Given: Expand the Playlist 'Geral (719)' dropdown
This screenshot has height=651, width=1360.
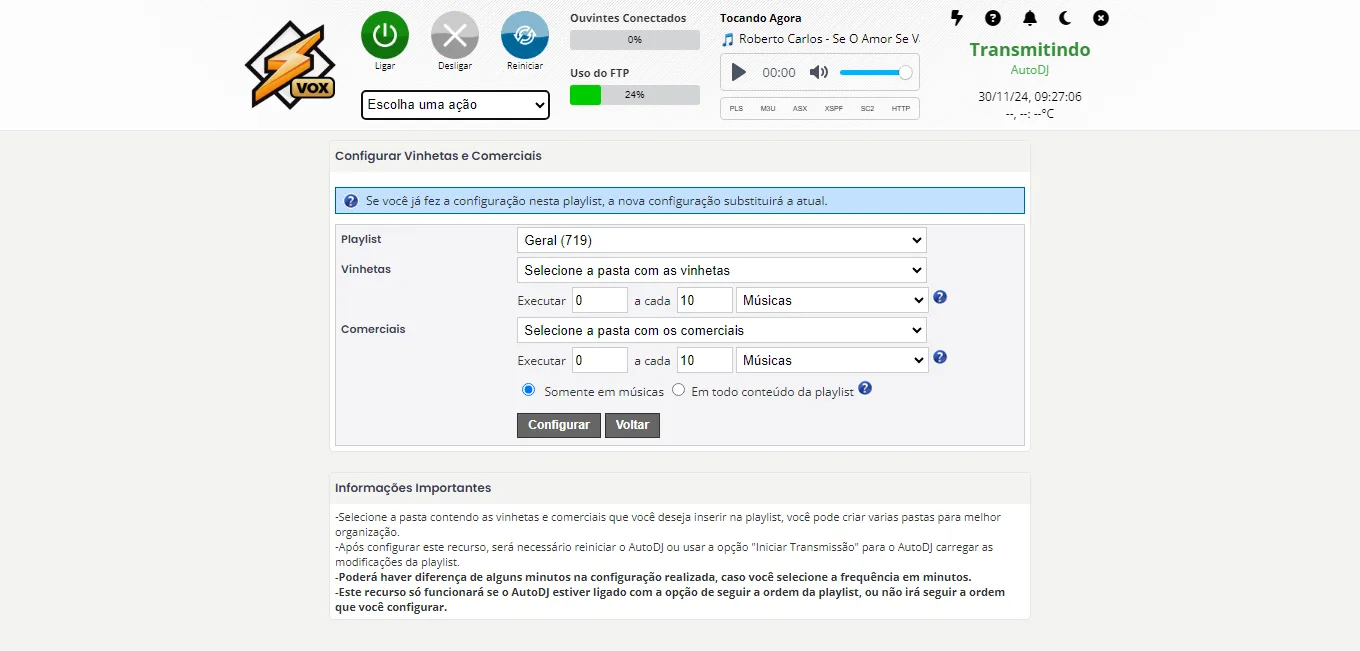Looking at the screenshot, I should click(721, 240).
